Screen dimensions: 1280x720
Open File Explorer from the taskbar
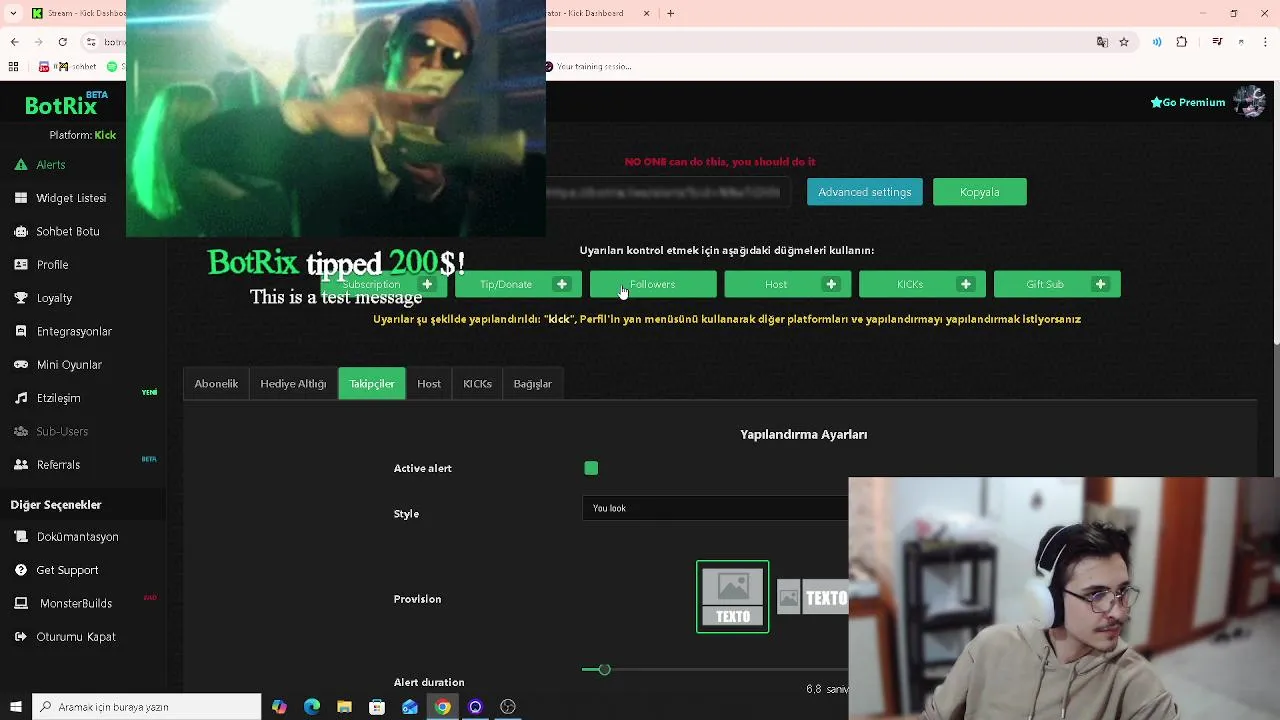(x=344, y=707)
